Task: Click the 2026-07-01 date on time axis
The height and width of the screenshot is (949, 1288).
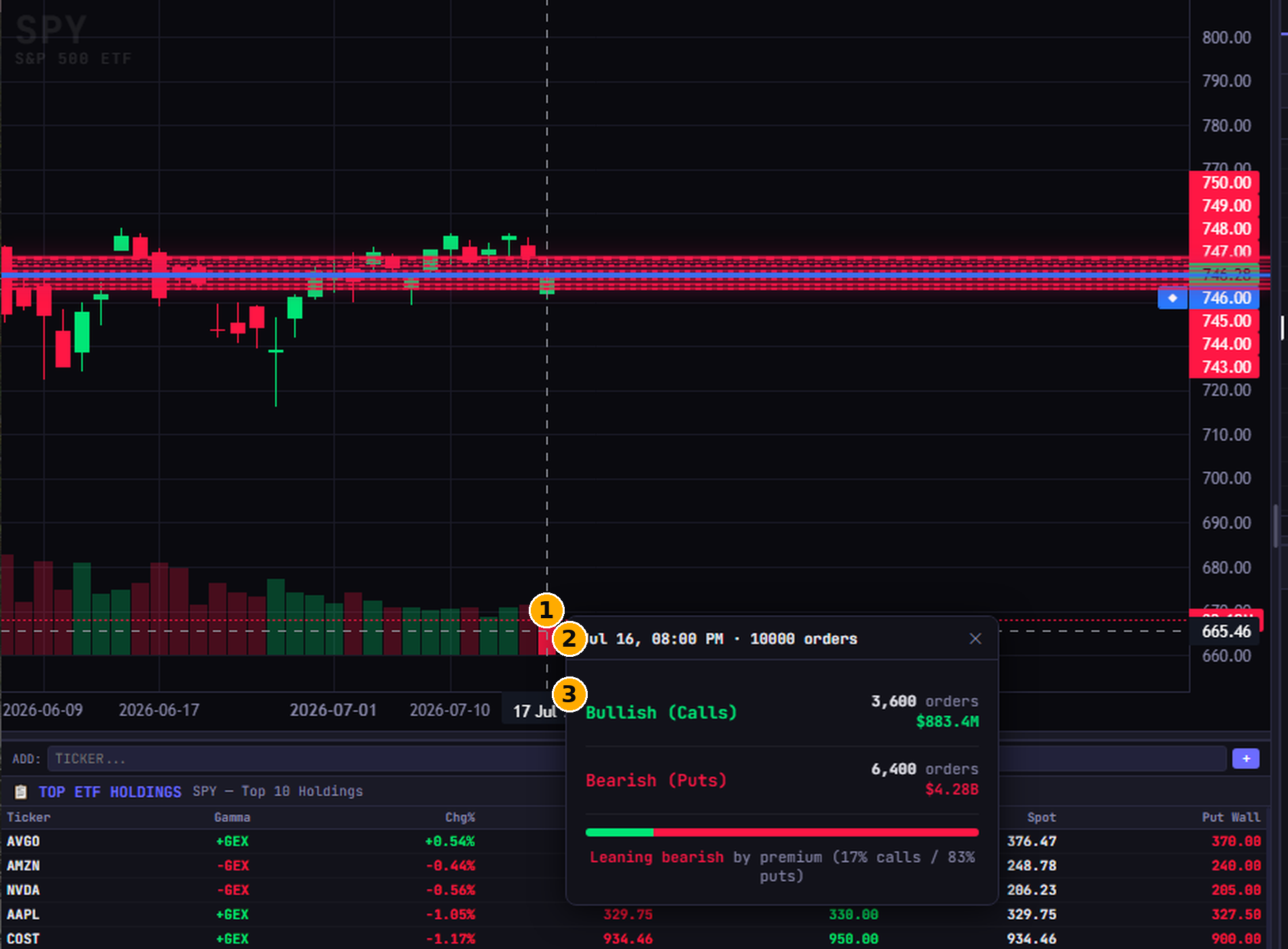Action: point(333,710)
